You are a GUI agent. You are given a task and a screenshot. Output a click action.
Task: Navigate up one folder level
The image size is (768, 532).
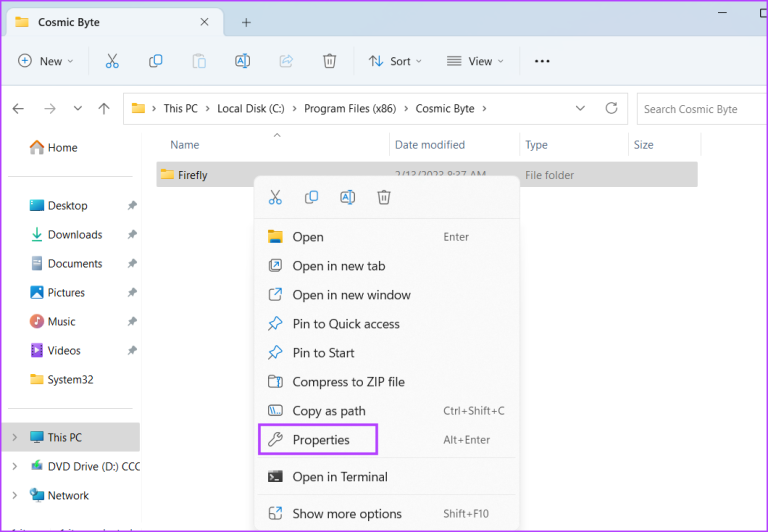point(104,108)
